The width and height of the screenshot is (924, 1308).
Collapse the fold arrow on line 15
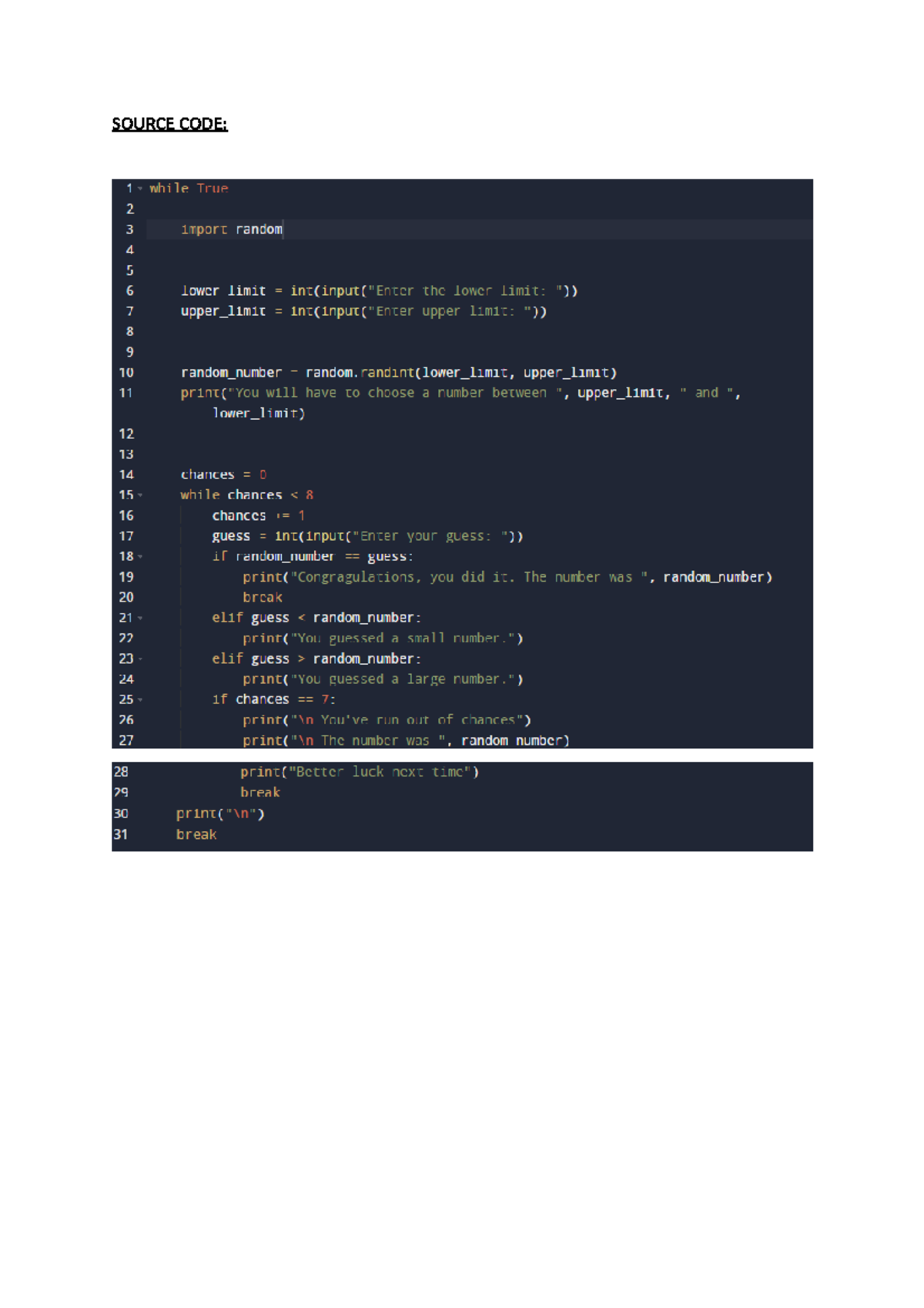point(140,495)
